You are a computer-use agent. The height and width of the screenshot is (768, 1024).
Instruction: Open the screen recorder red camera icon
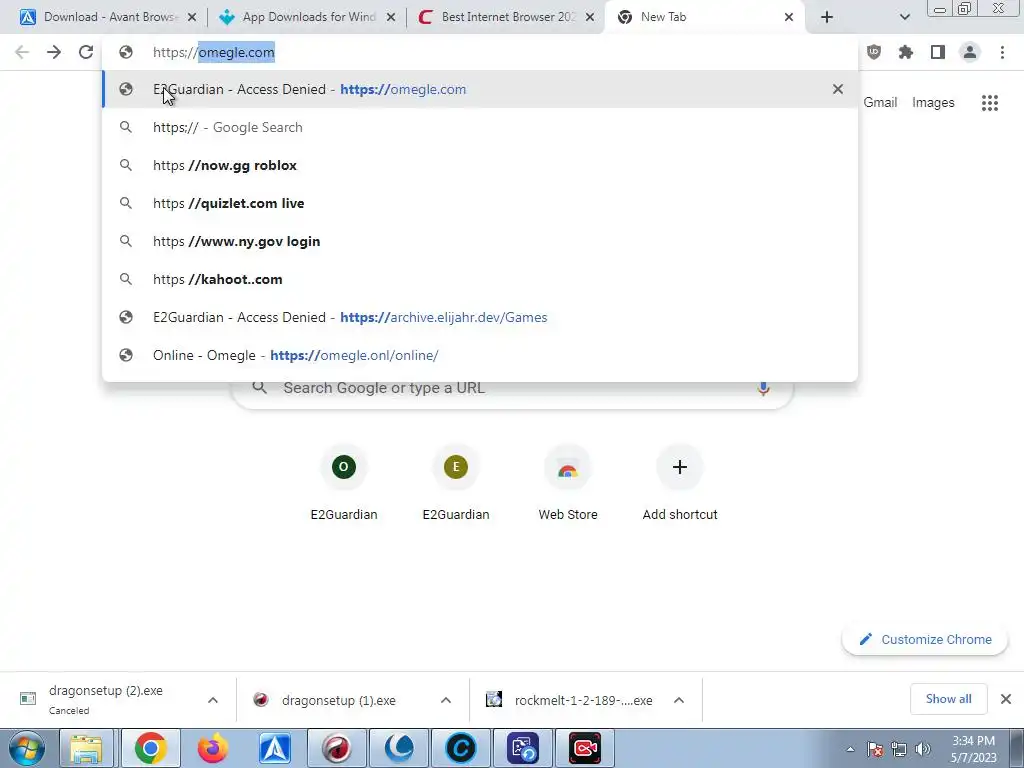(584, 748)
